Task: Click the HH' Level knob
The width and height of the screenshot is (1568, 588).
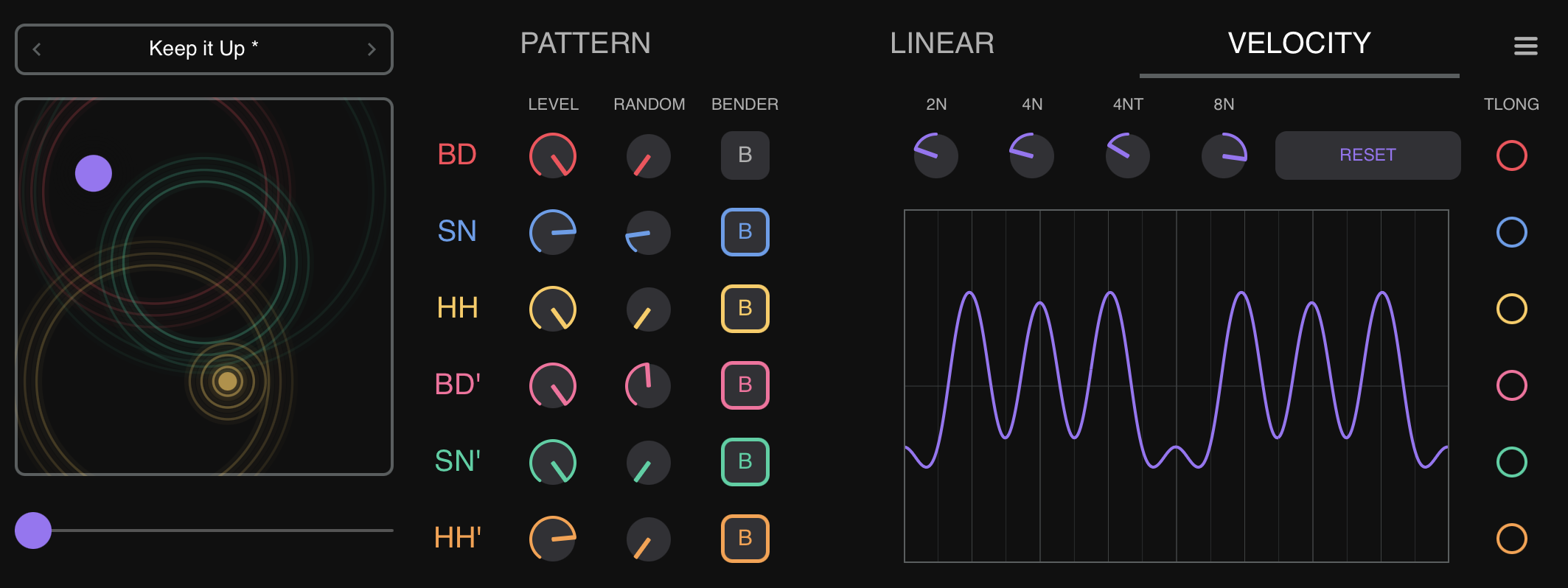Action: point(552,538)
